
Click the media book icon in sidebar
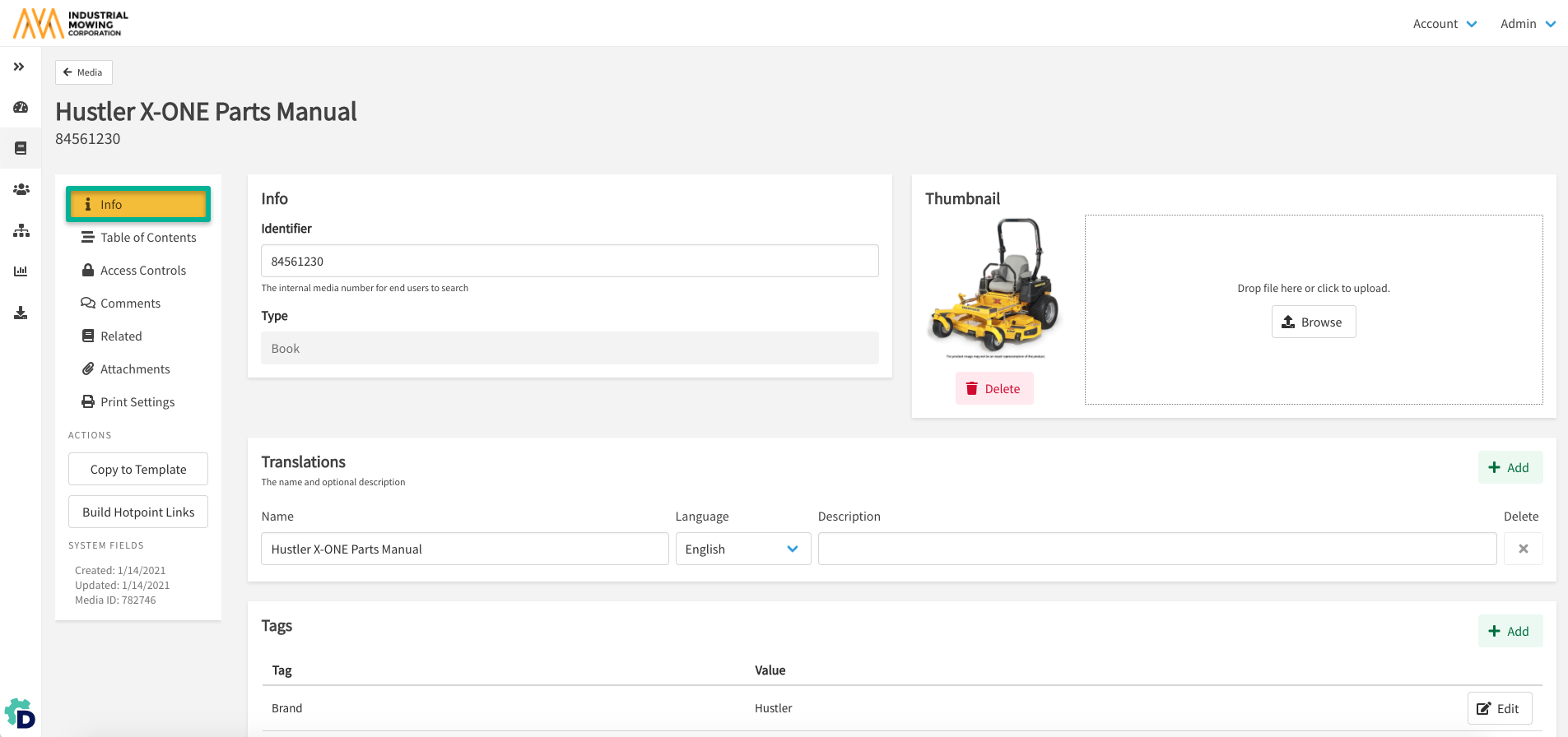(21, 148)
